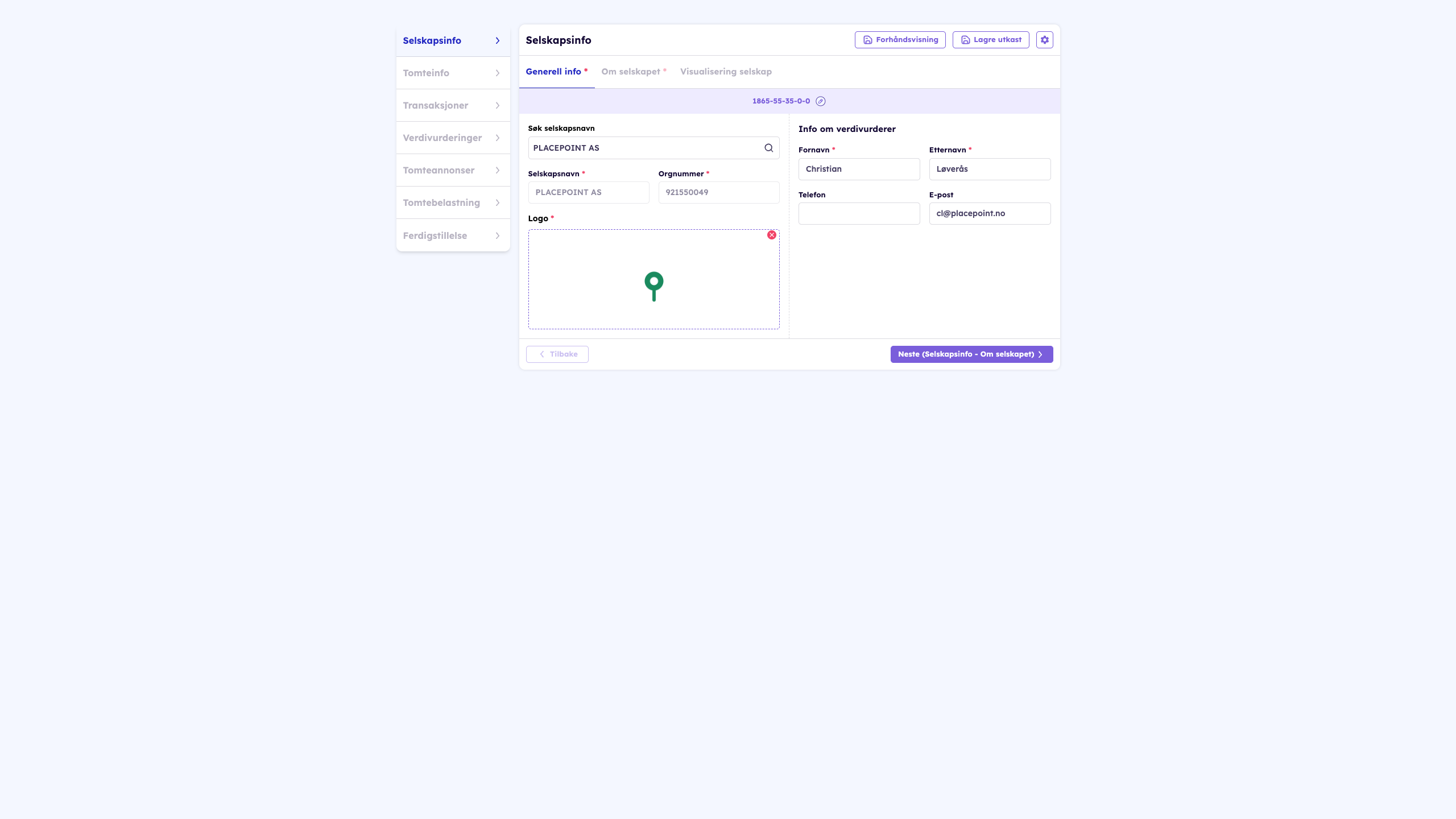Expand the Tomtebelastning chevron arrow
This screenshot has width=1456, height=819.
tap(498, 202)
